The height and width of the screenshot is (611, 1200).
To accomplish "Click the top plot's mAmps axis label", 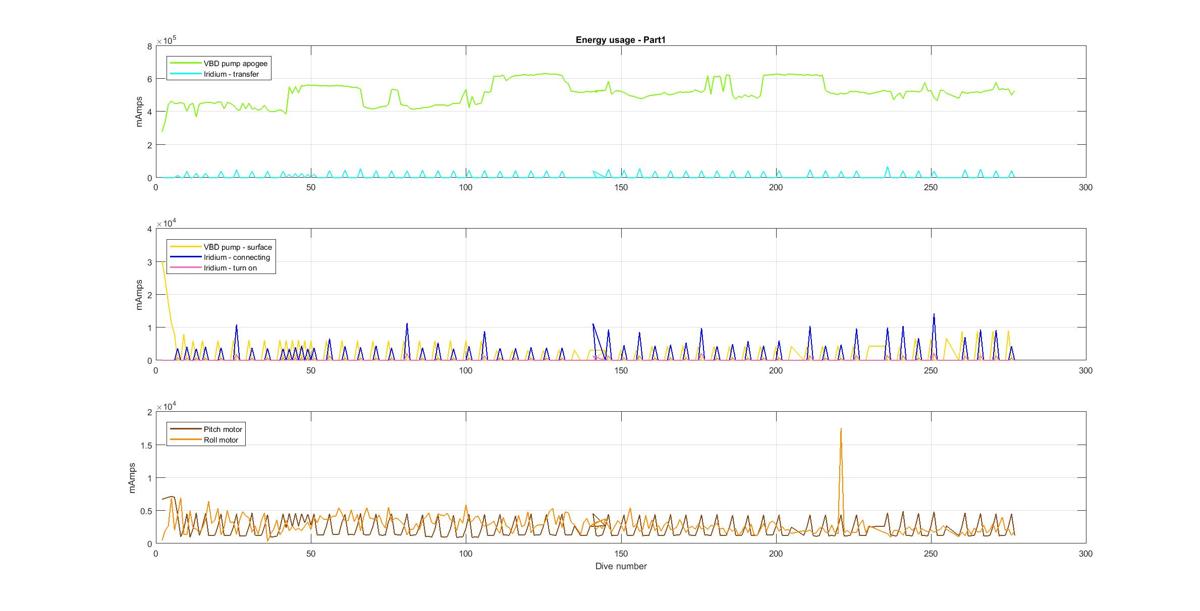I will click(141, 111).
